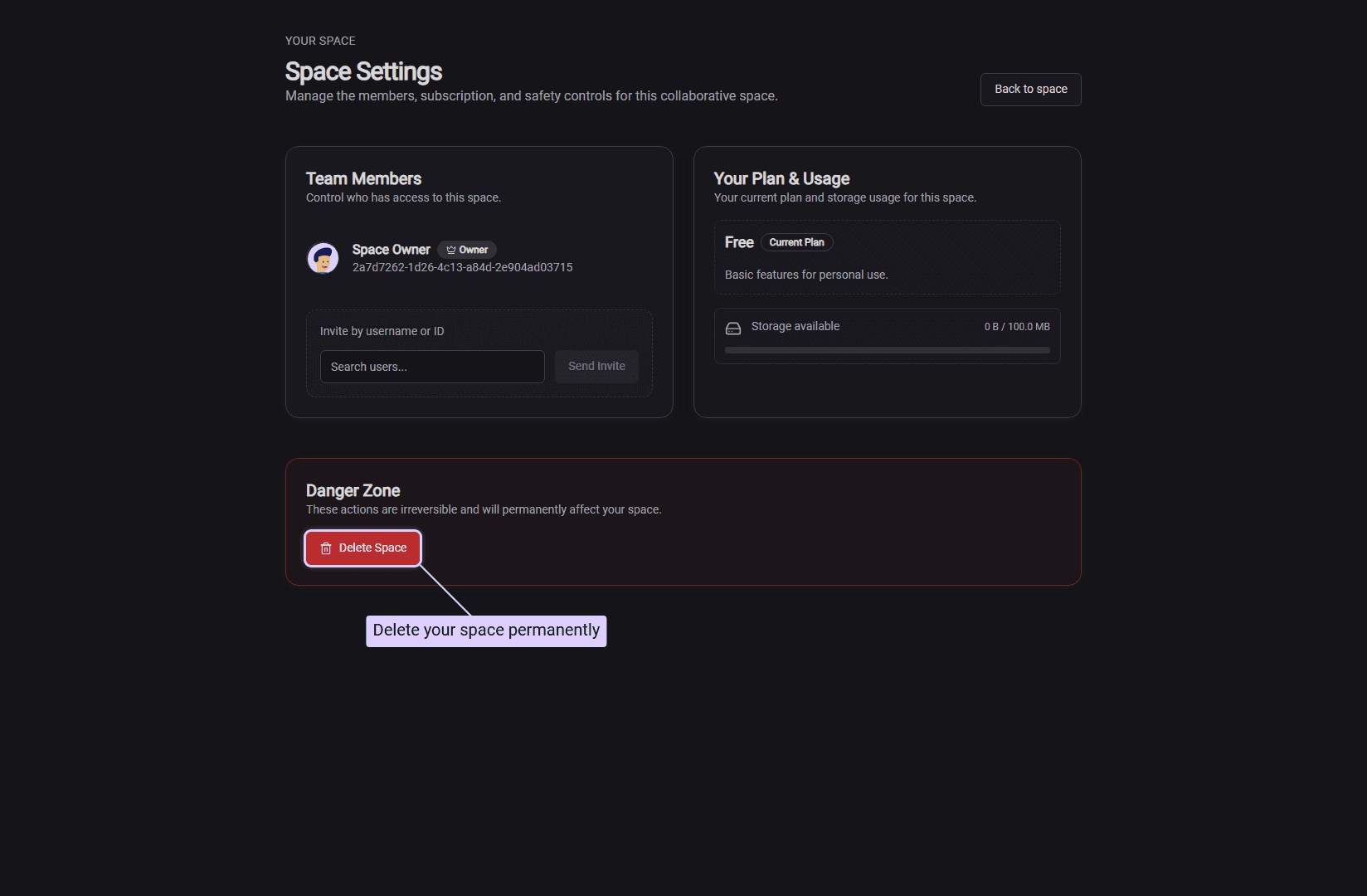The width and height of the screenshot is (1367, 896).
Task: Click the Free plan card
Action: (887, 257)
